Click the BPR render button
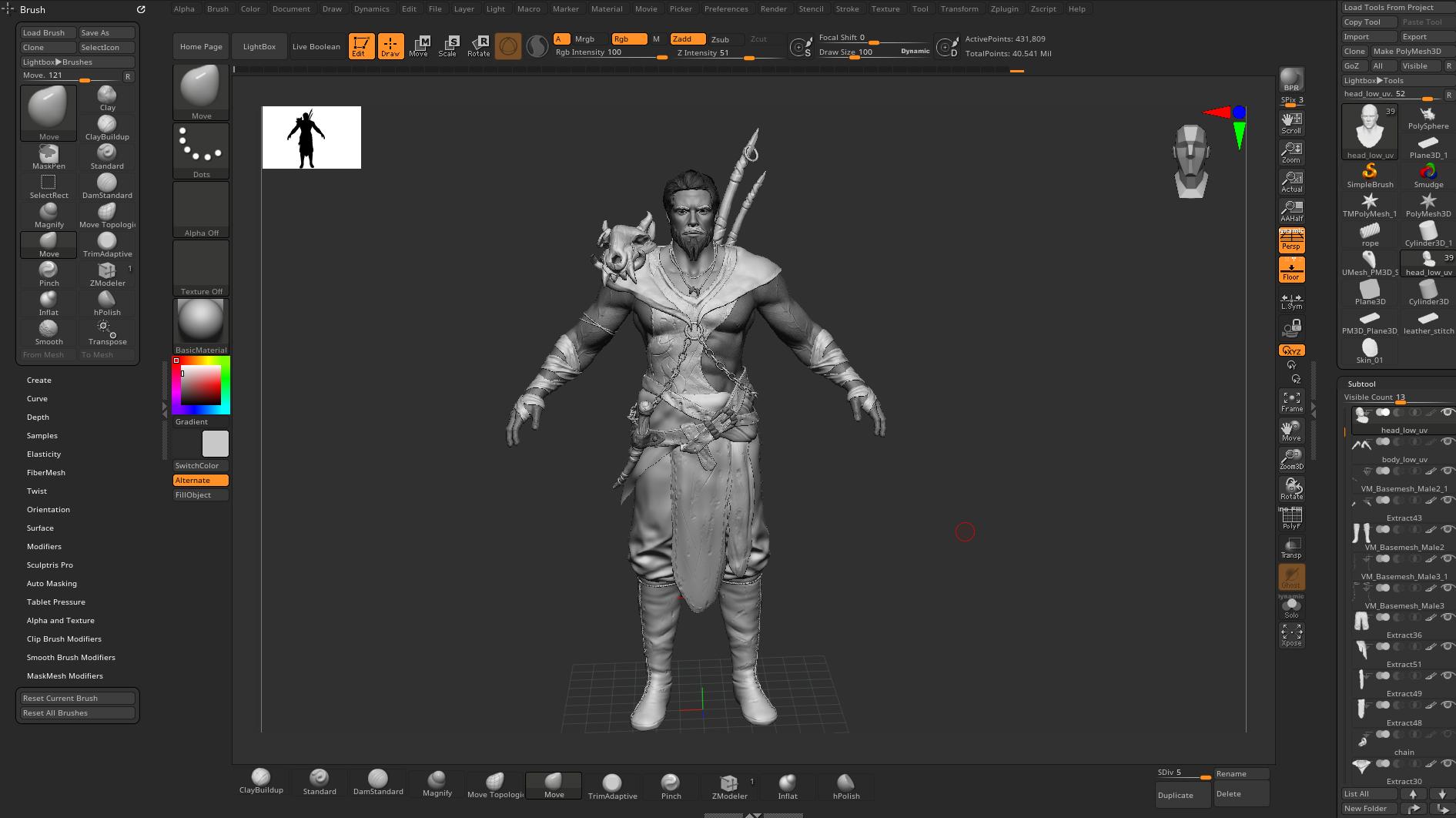This screenshot has height=818, width=1456. (1291, 79)
